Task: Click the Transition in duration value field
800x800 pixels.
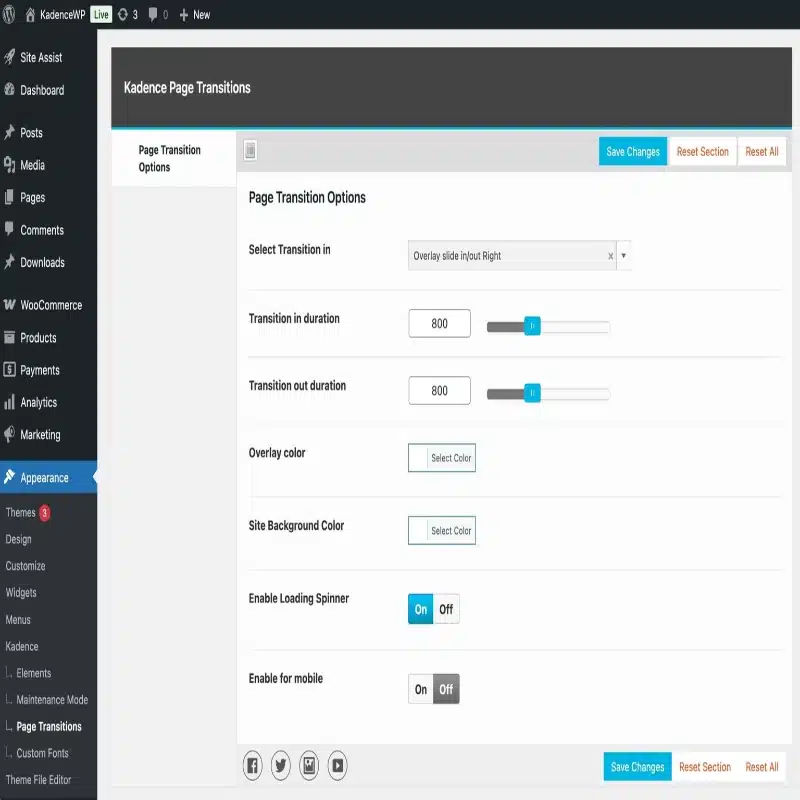Action: tap(439, 324)
